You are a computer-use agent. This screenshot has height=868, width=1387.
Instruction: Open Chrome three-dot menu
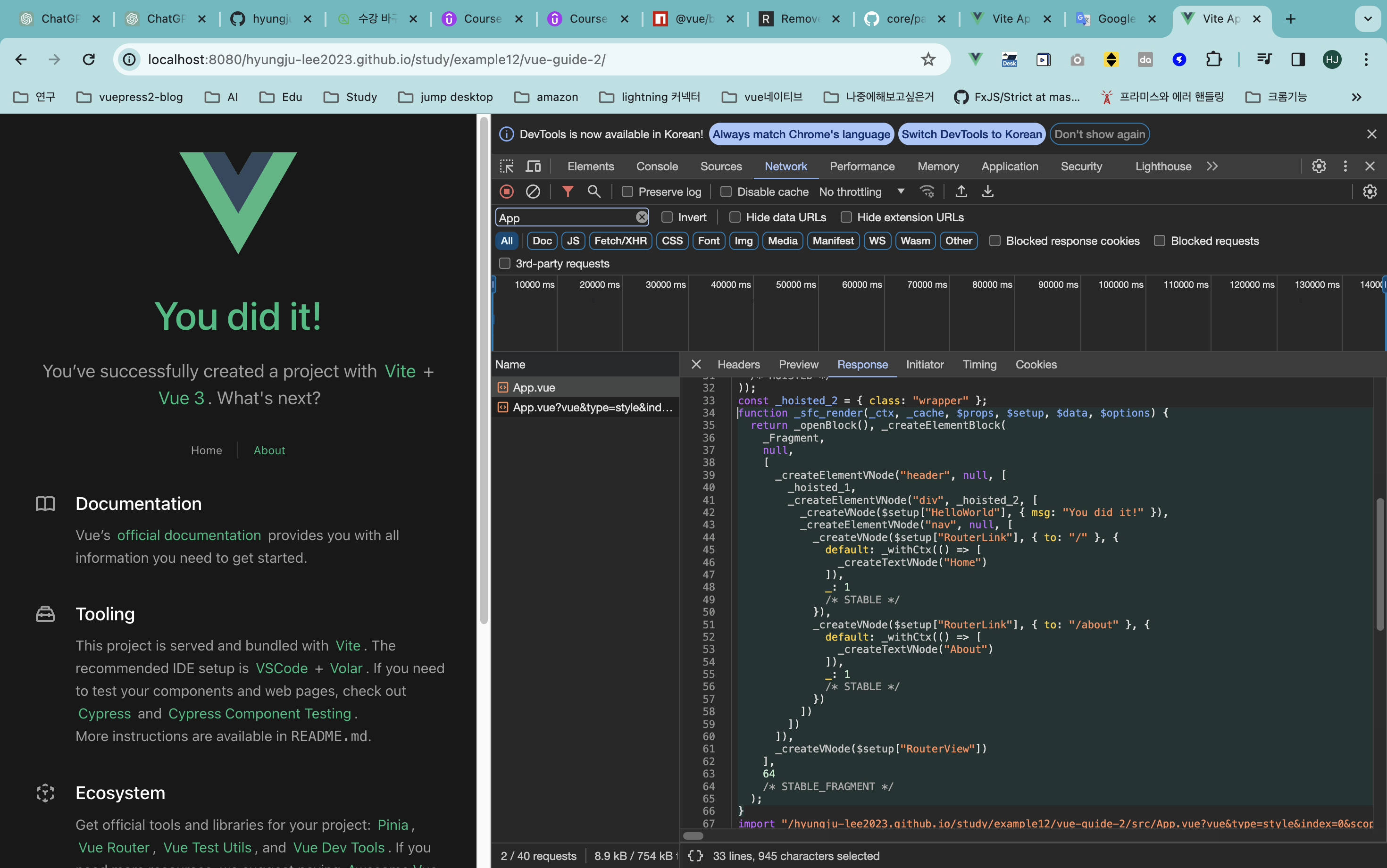(x=1366, y=59)
